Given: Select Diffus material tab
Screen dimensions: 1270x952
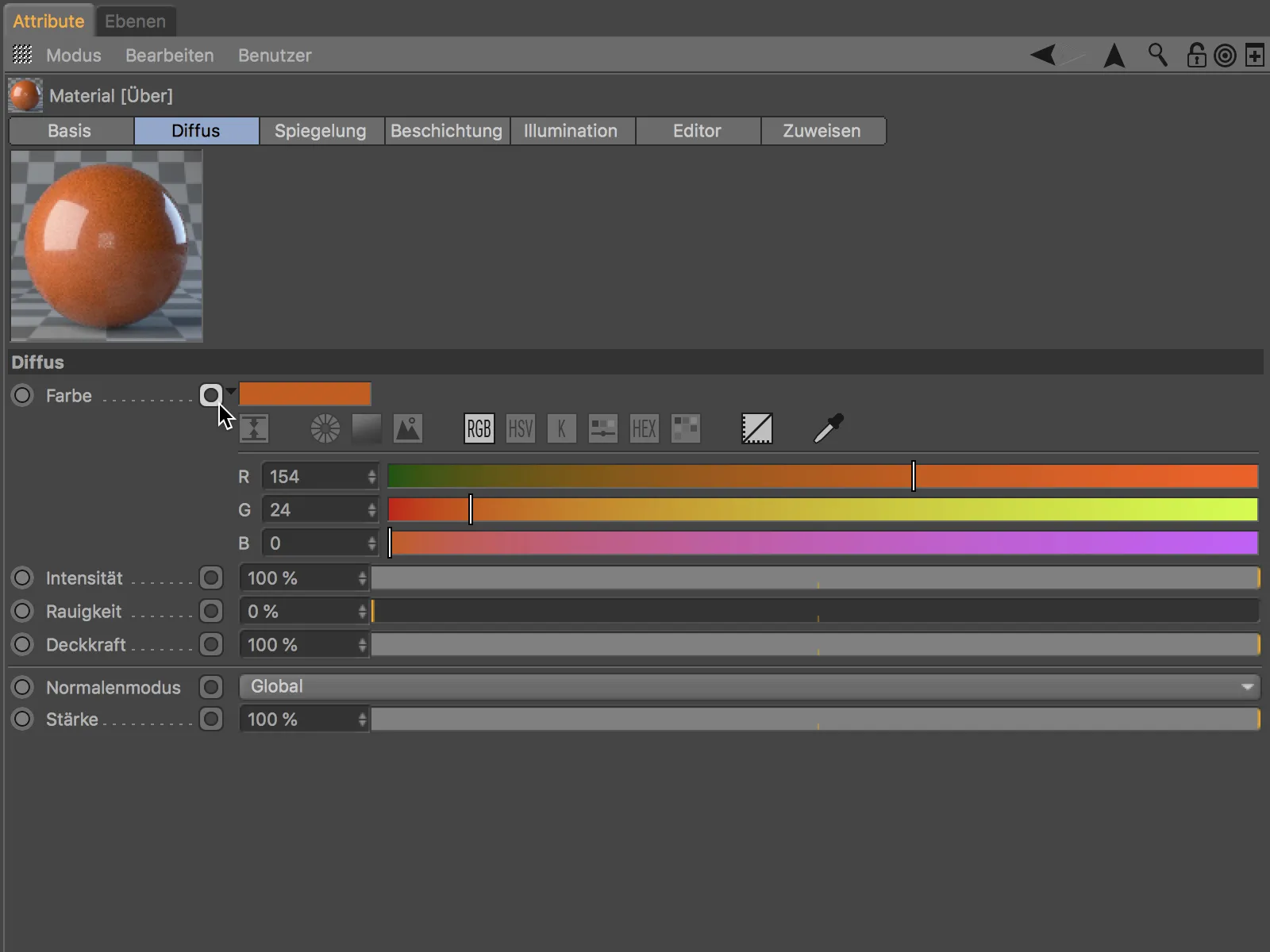Looking at the screenshot, I should 196,131.
